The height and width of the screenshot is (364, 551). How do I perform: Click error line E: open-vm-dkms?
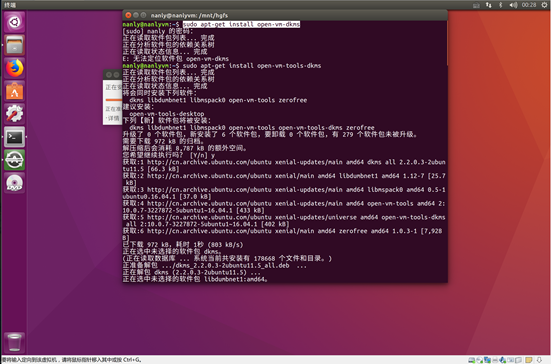pos(176,59)
